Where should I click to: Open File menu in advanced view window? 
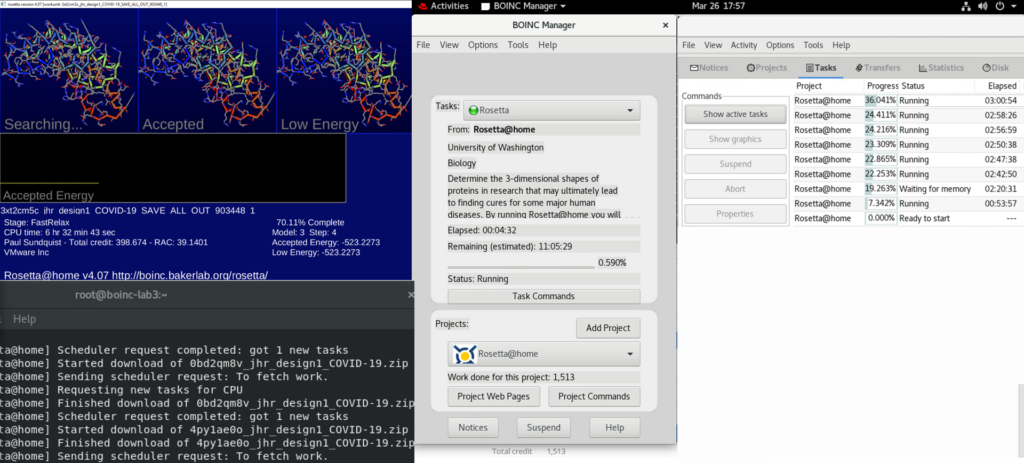[x=688, y=45]
